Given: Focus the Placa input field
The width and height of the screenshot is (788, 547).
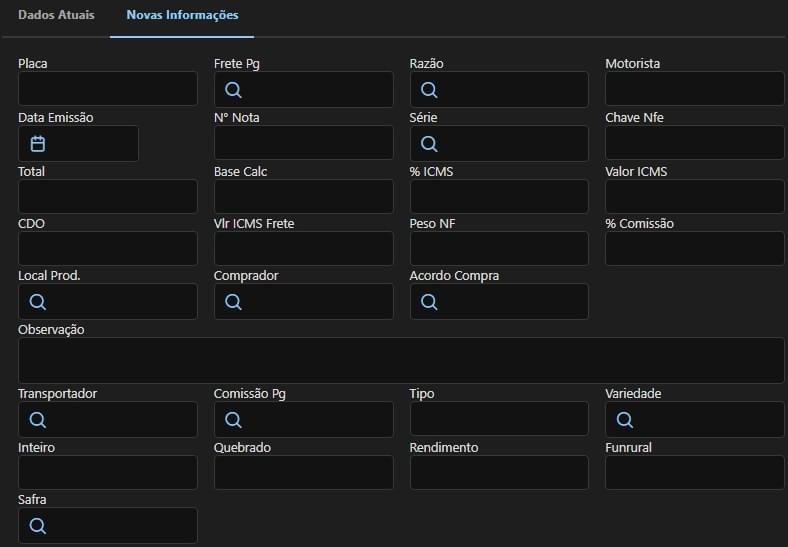Looking at the screenshot, I should click(108, 90).
